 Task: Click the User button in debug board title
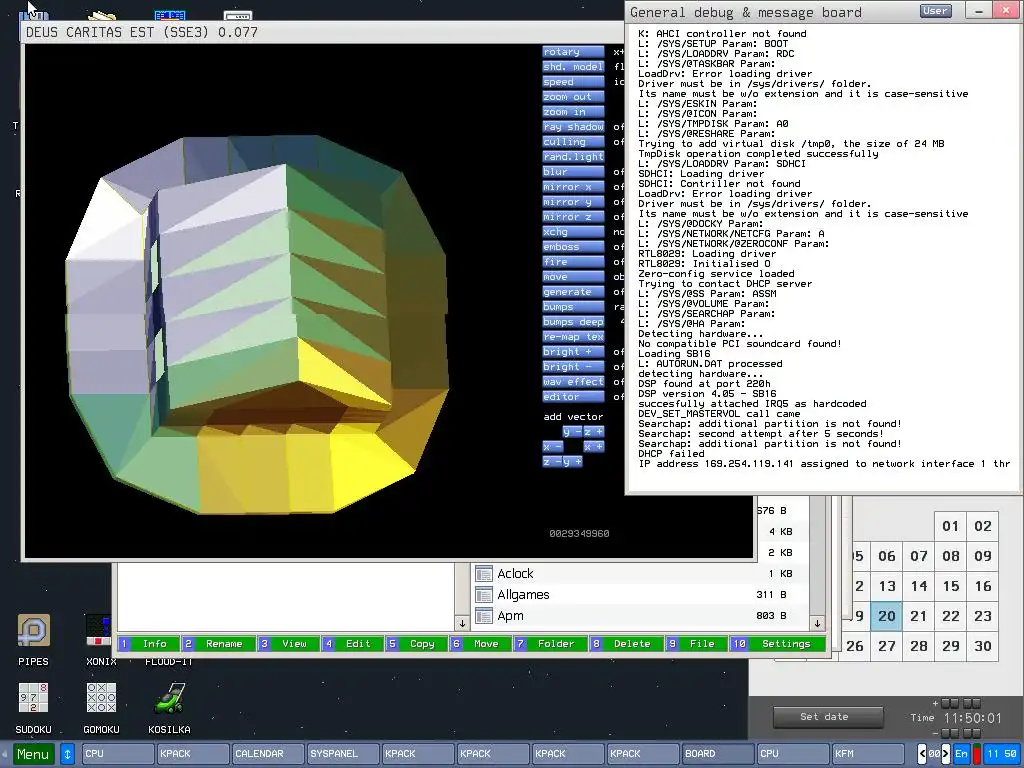point(936,10)
